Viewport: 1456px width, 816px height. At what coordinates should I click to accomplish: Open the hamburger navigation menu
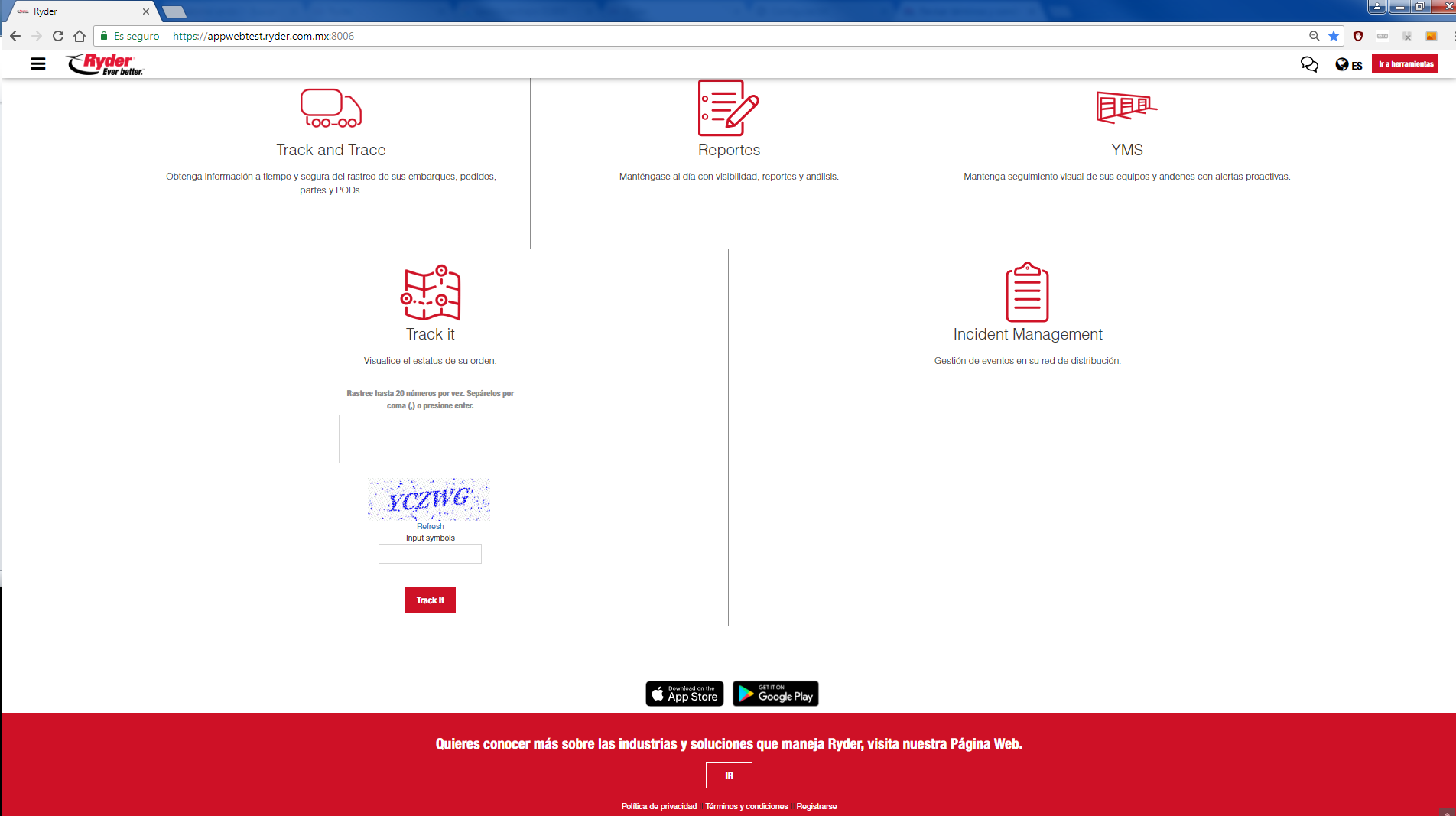tap(38, 63)
